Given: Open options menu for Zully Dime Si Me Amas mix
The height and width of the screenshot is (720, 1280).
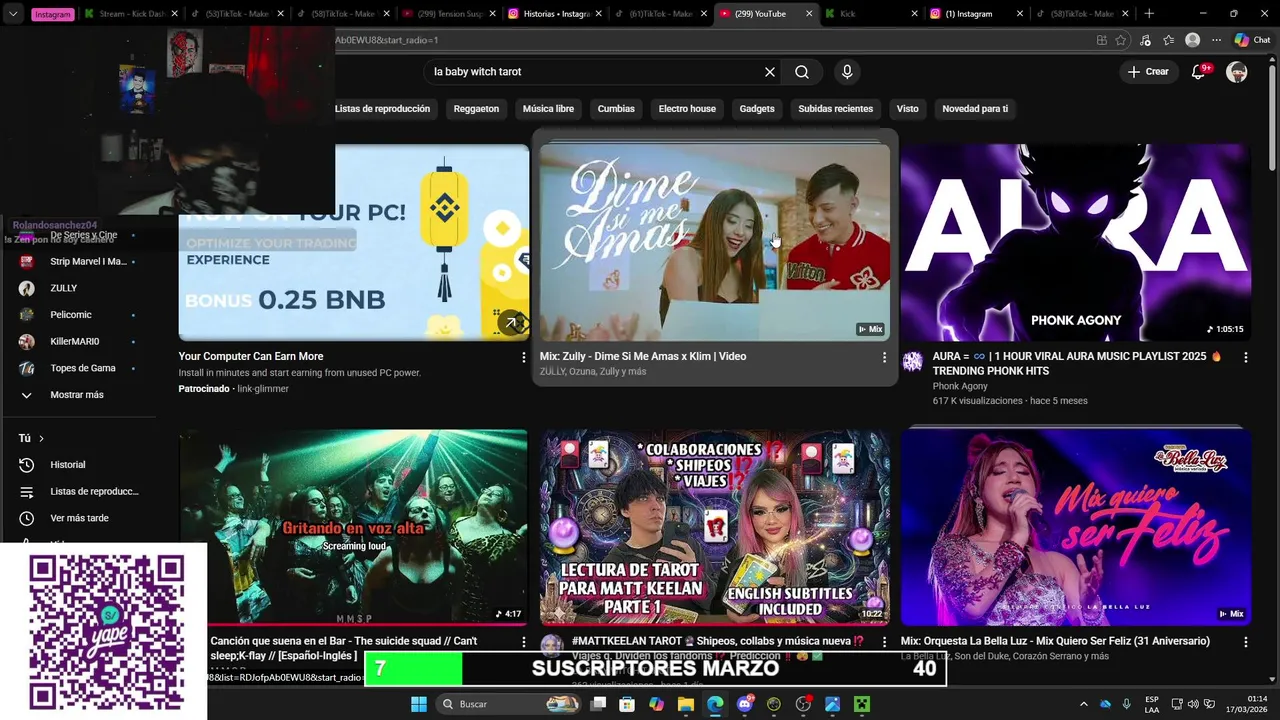Looking at the screenshot, I should coord(884,357).
